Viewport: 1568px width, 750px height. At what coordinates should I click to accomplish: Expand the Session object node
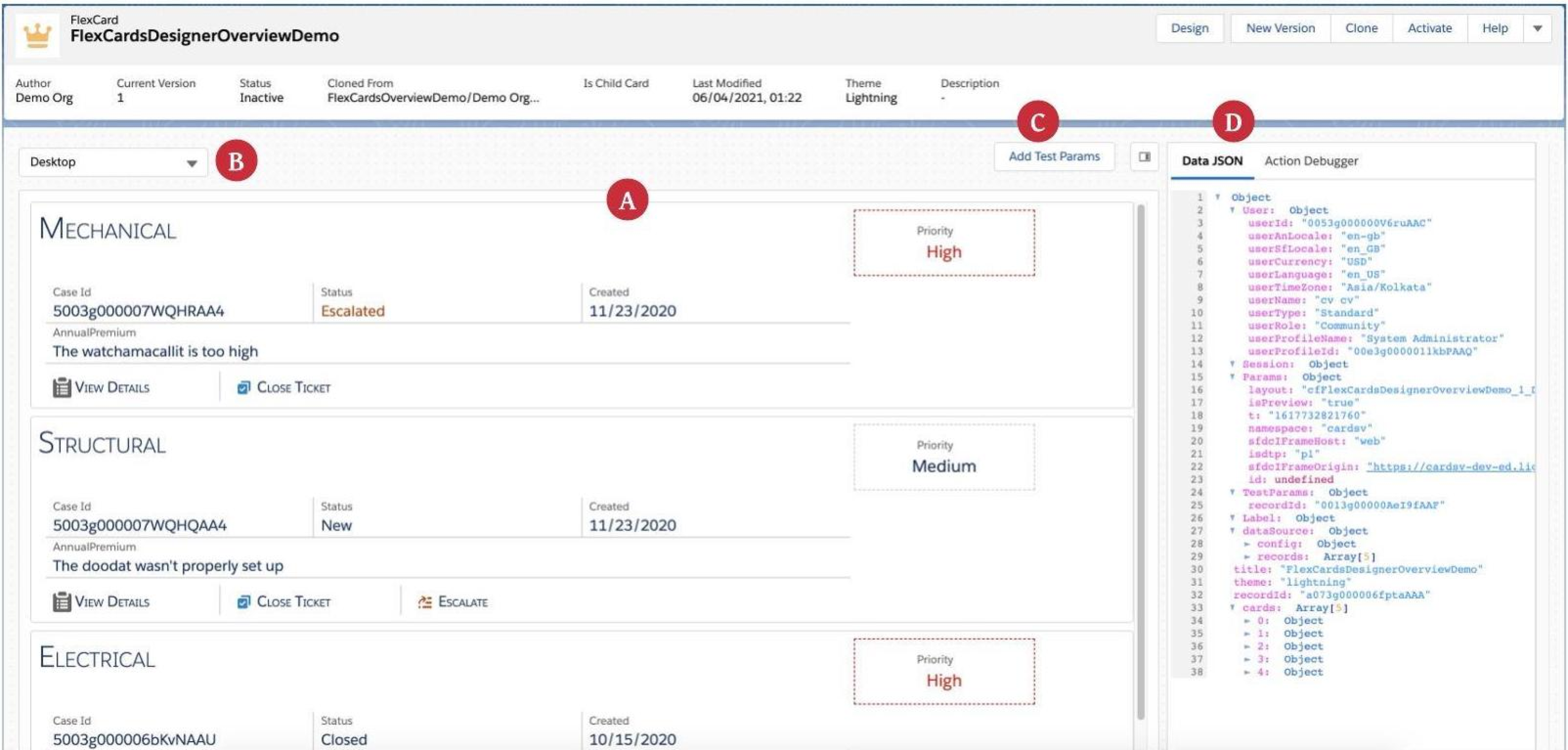1232,363
